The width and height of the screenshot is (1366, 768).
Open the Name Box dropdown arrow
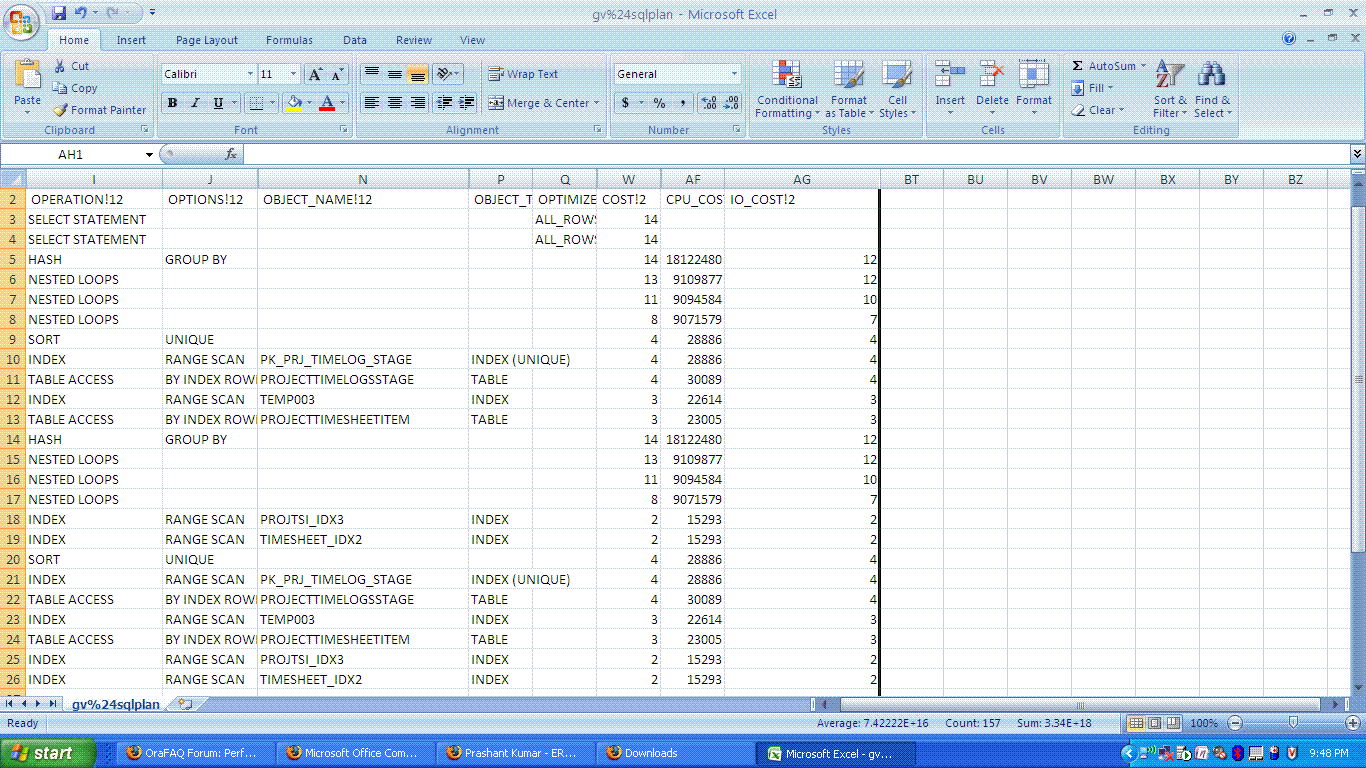click(x=150, y=154)
